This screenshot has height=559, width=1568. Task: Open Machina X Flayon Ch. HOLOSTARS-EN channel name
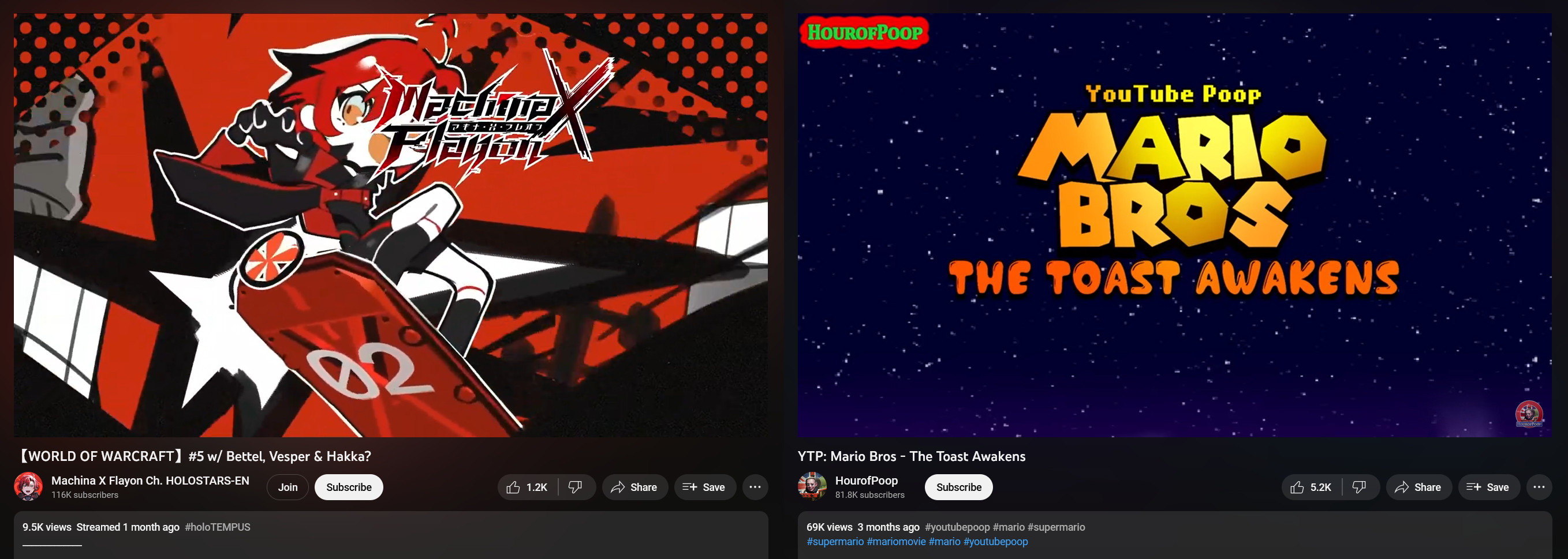[150, 481]
